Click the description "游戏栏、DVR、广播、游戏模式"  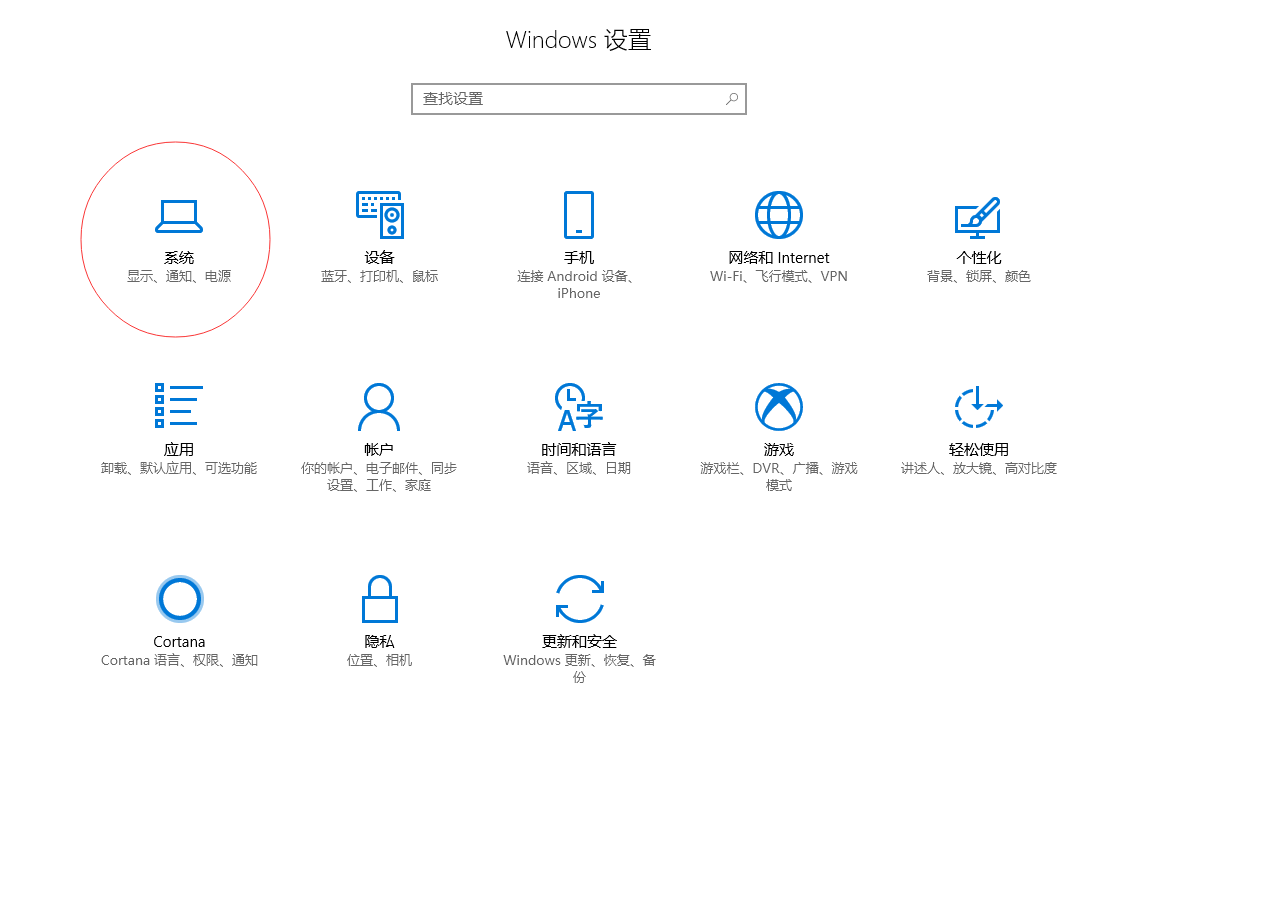click(x=779, y=477)
